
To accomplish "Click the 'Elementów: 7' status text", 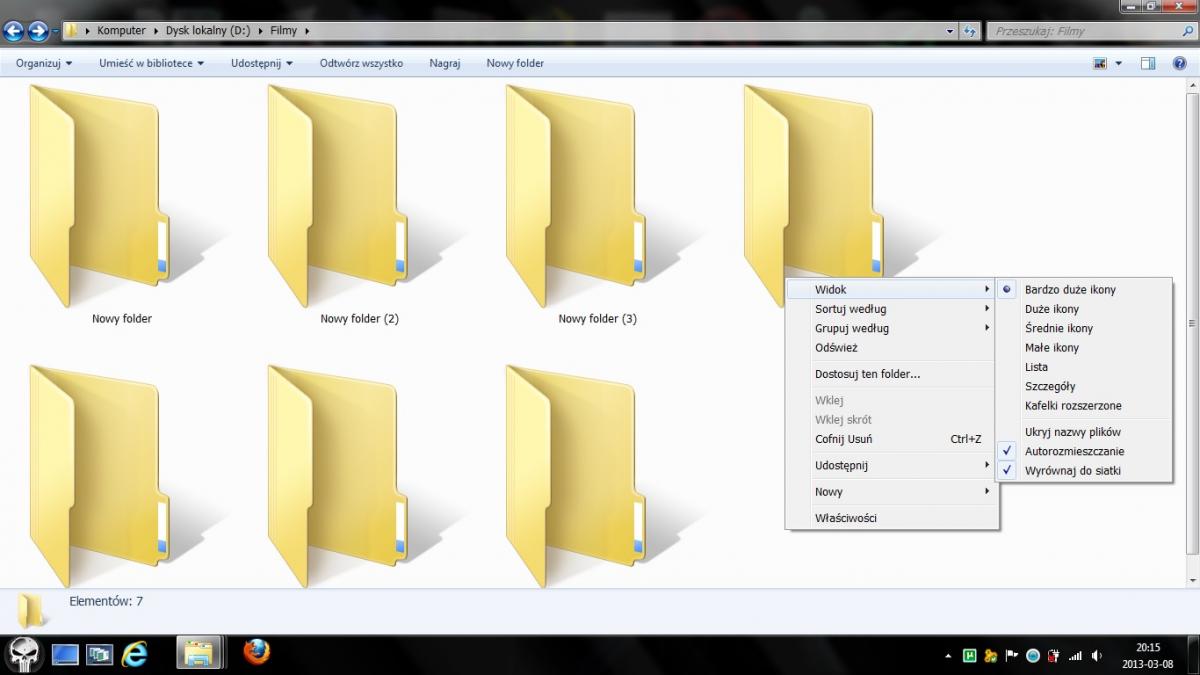I will click(x=106, y=601).
